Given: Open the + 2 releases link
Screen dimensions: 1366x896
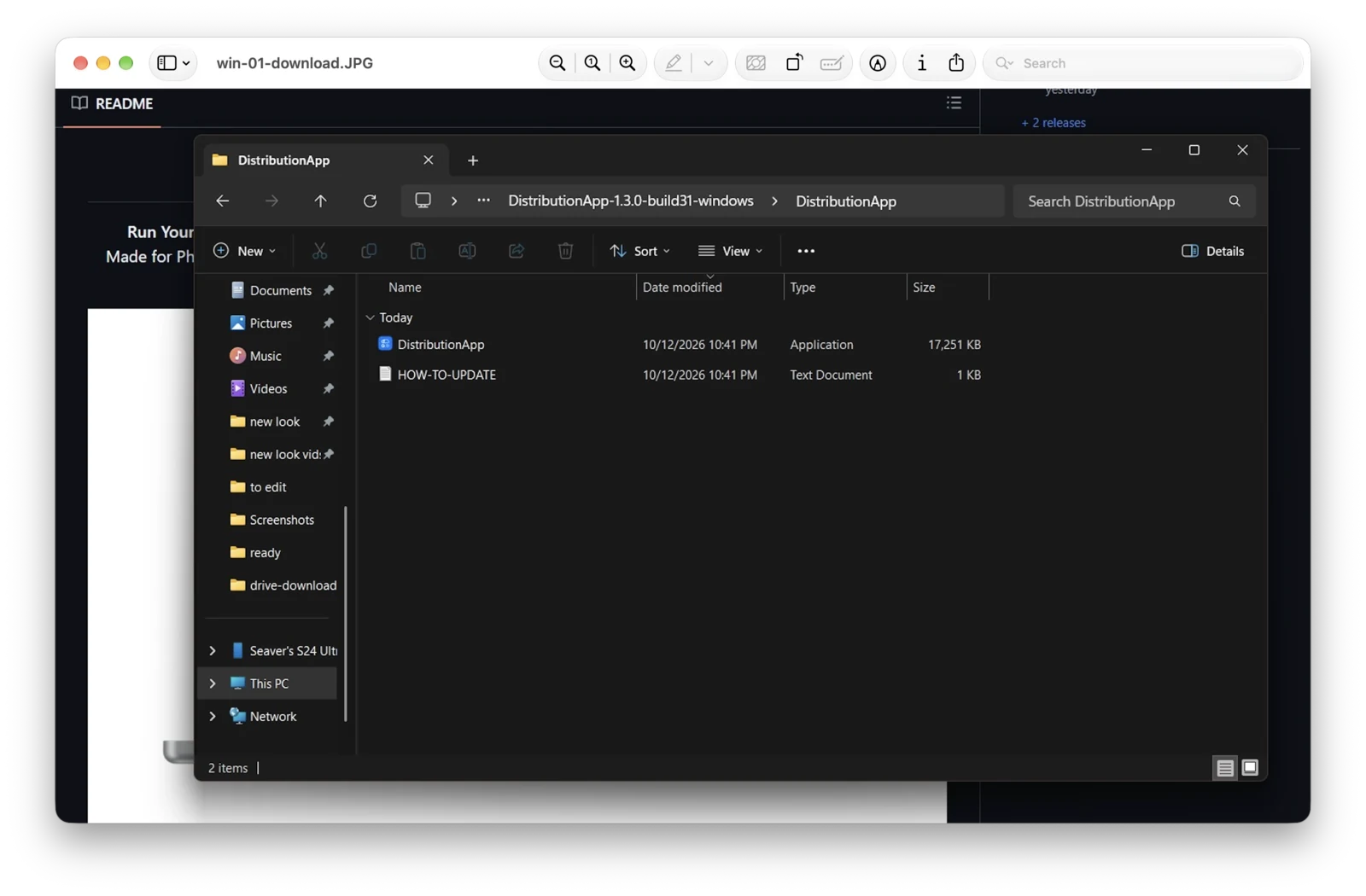Looking at the screenshot, I should (1054, 123).
